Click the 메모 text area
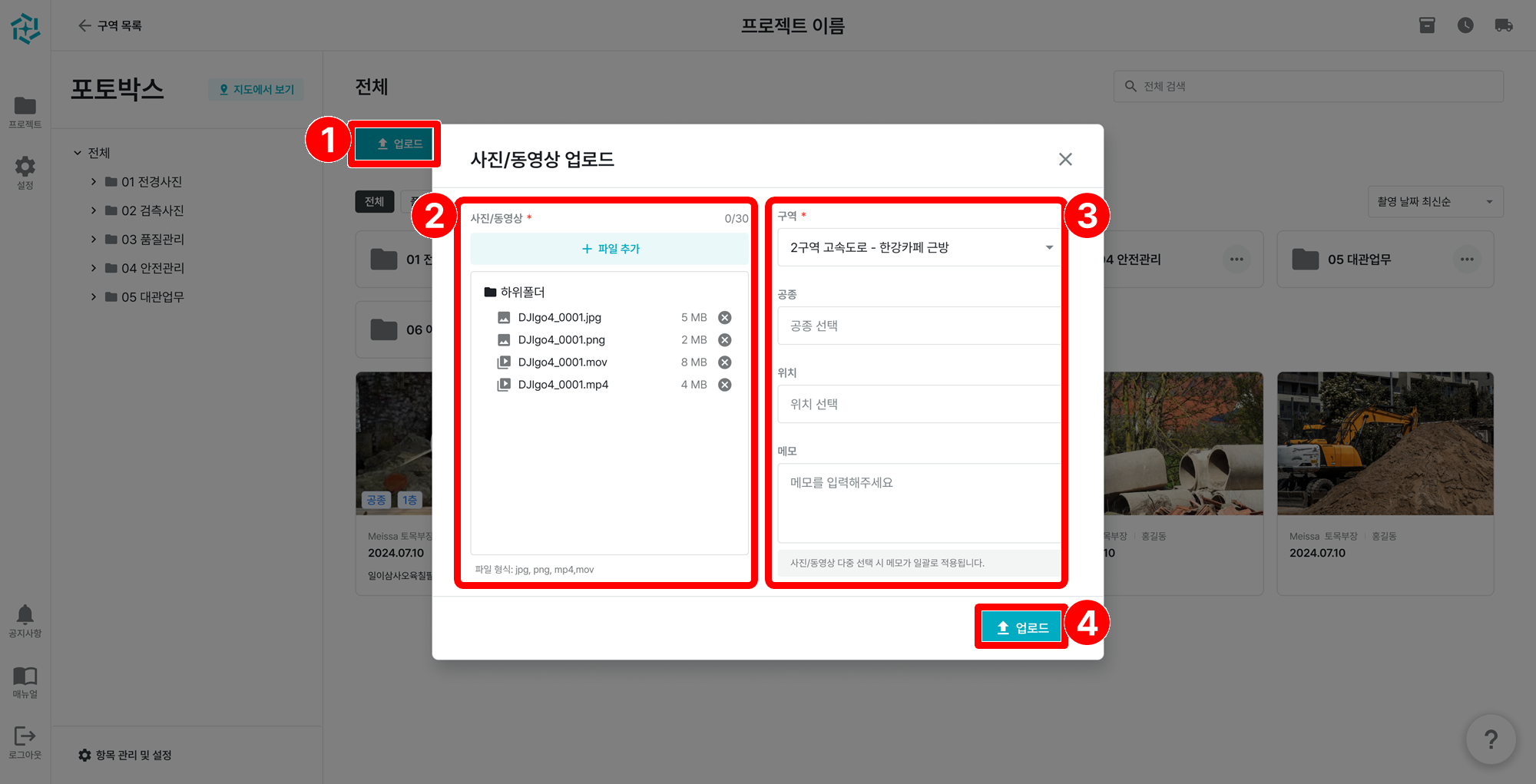 tap(919, 502)
